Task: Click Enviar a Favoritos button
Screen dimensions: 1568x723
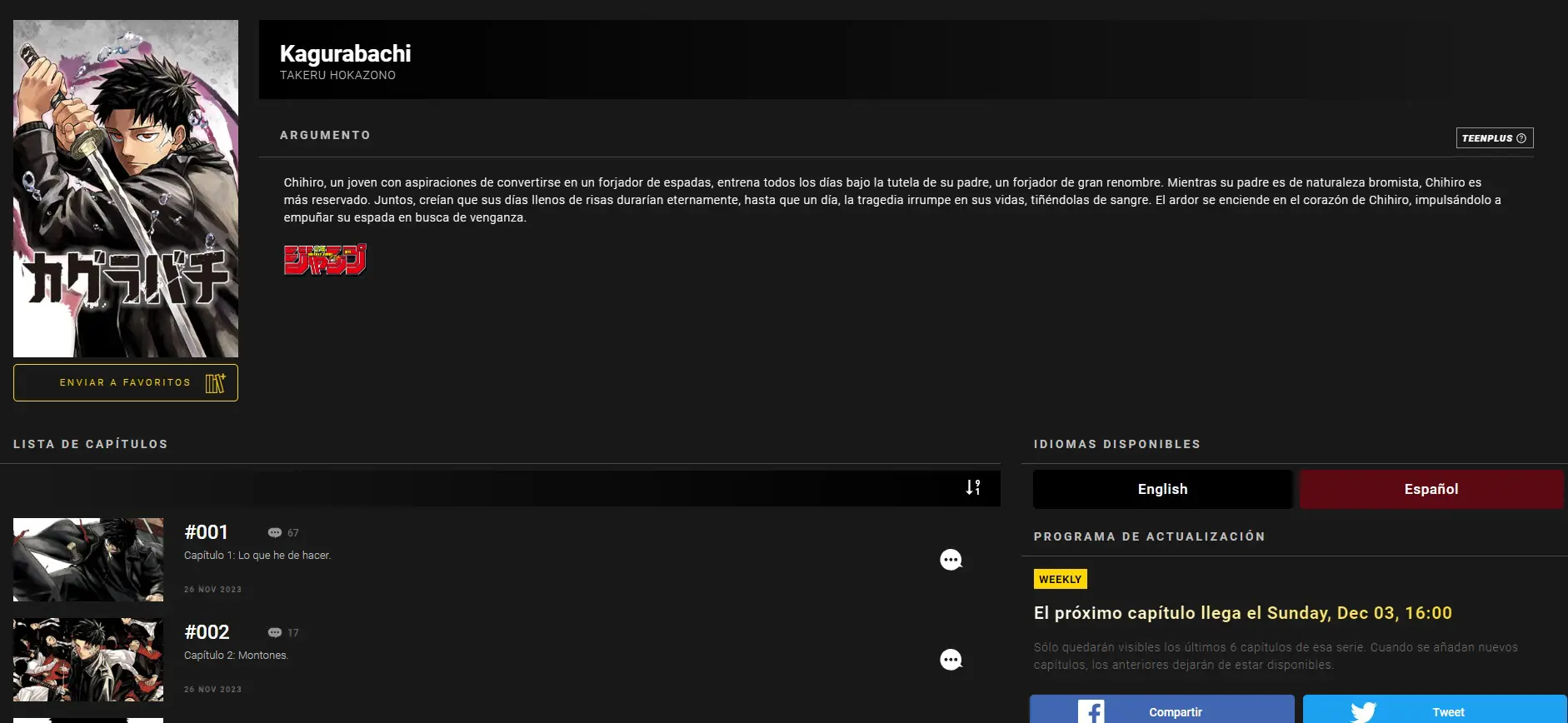Action: tap(126, 382)
